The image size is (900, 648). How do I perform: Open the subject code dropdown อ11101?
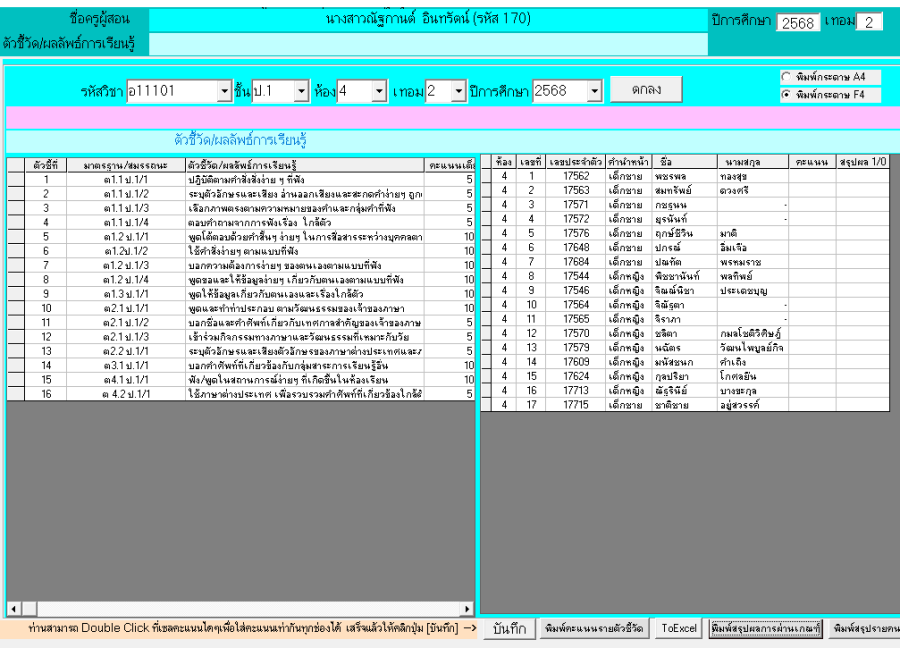click(223, 91)
